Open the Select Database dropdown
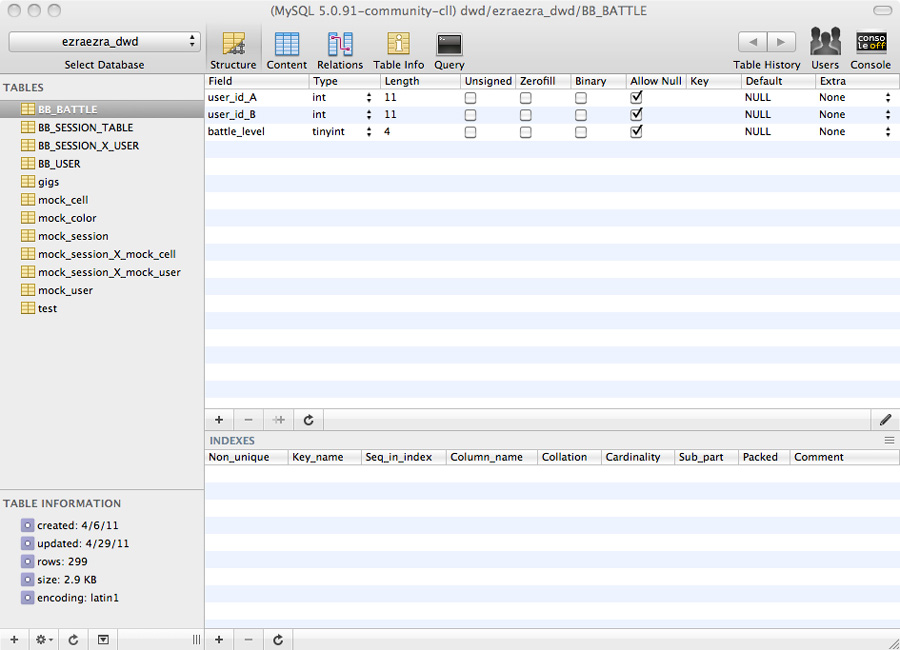The image size is (900, 650). coord(105,42)
